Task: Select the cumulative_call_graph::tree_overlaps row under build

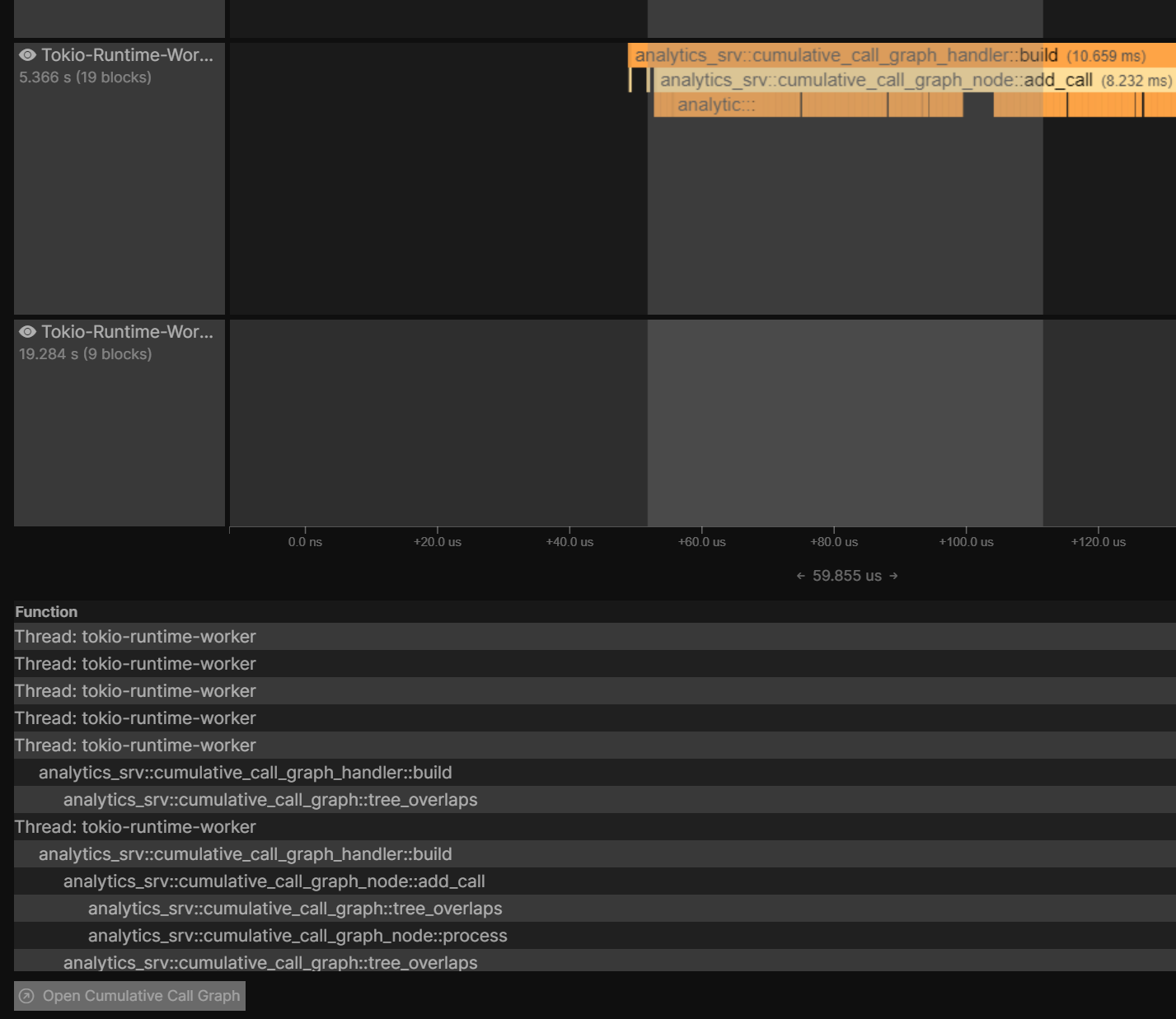Action: [x=270, y=799]
